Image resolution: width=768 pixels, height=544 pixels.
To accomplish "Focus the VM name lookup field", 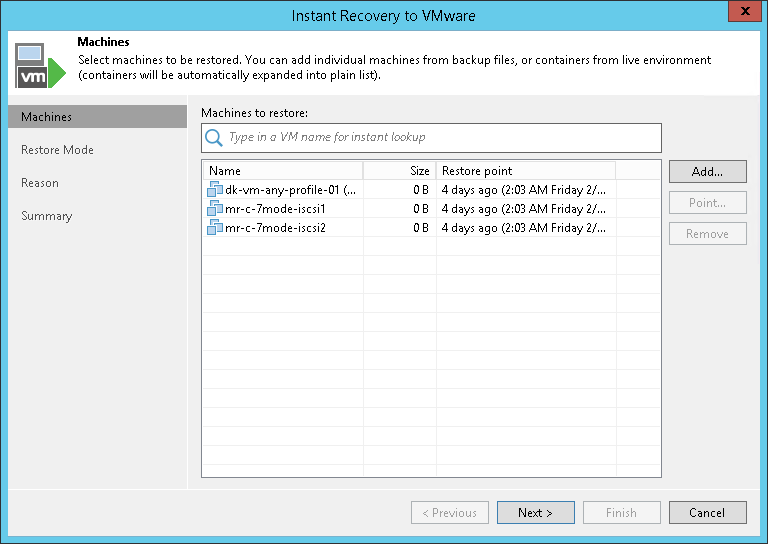I will coord(440,138).
